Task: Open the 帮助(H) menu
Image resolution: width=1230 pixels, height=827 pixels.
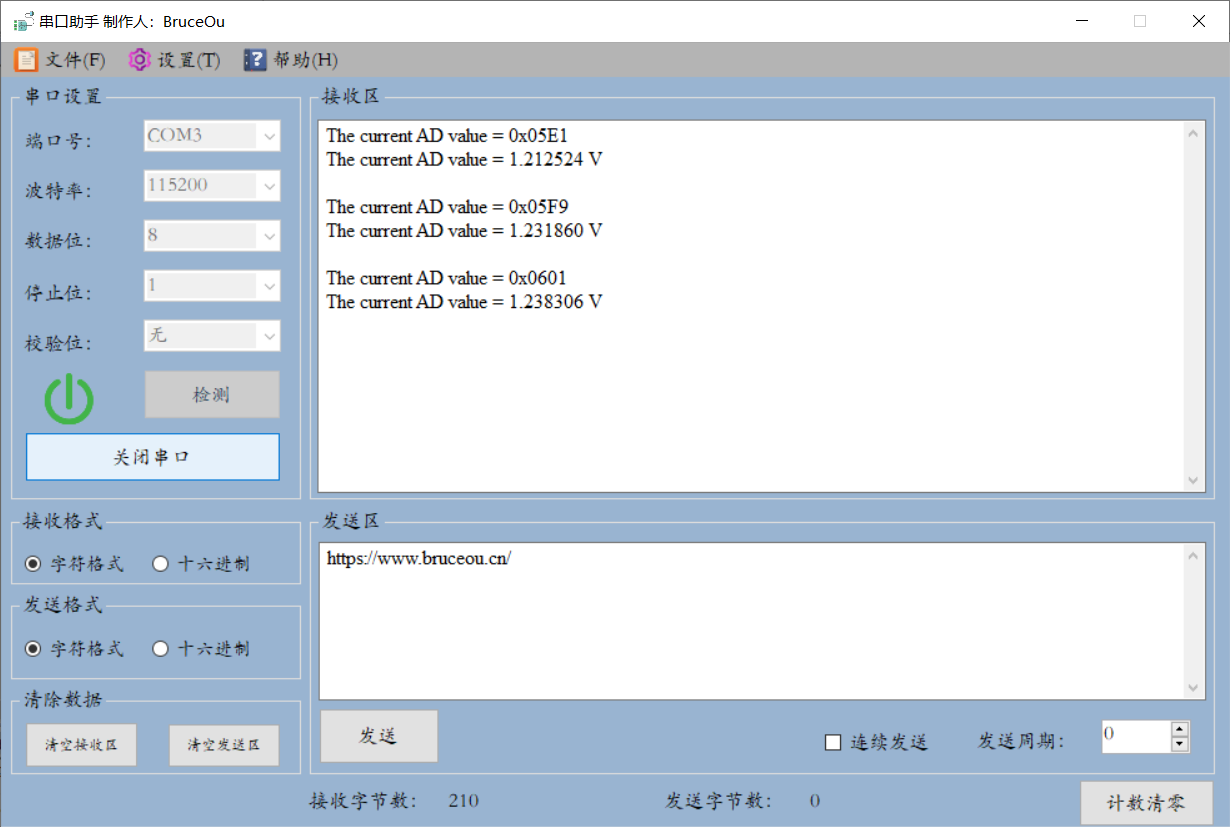Action: tap(291, 60)
